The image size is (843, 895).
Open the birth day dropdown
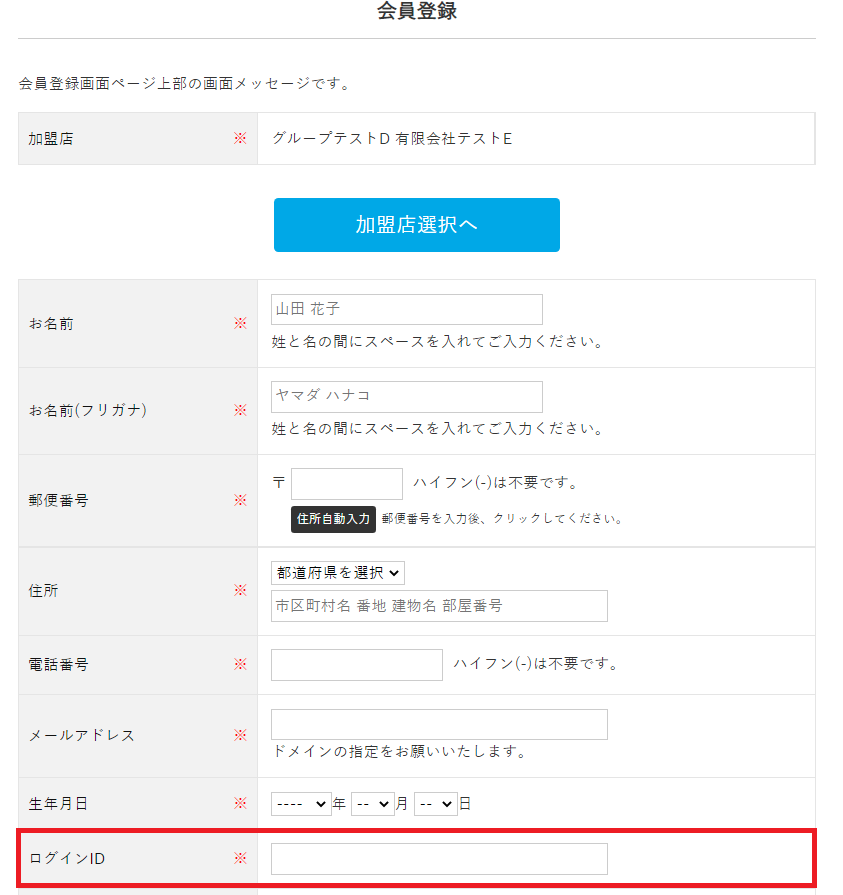(435, 803)
